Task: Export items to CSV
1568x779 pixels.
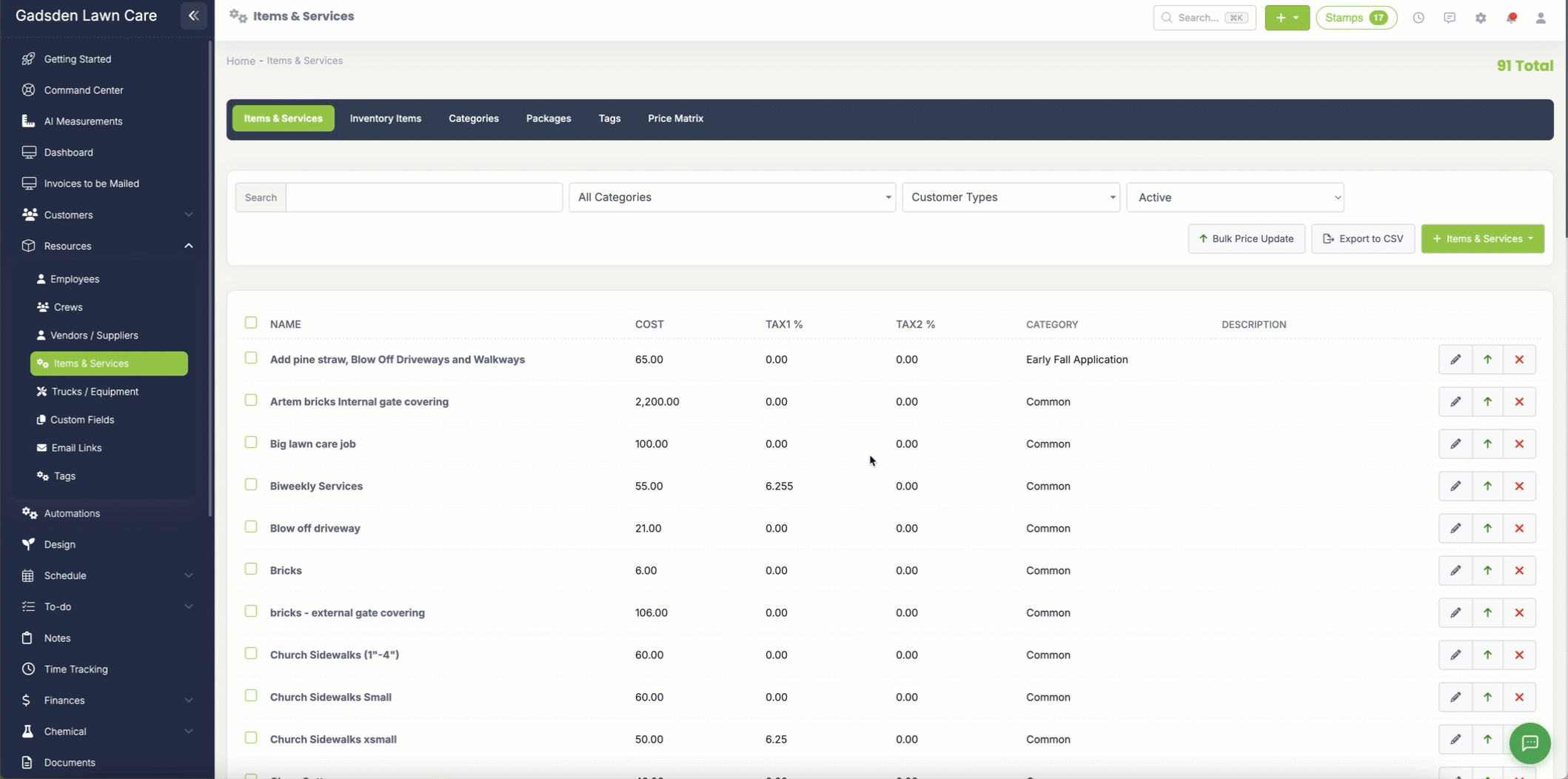Action: tap(1363, 238)
